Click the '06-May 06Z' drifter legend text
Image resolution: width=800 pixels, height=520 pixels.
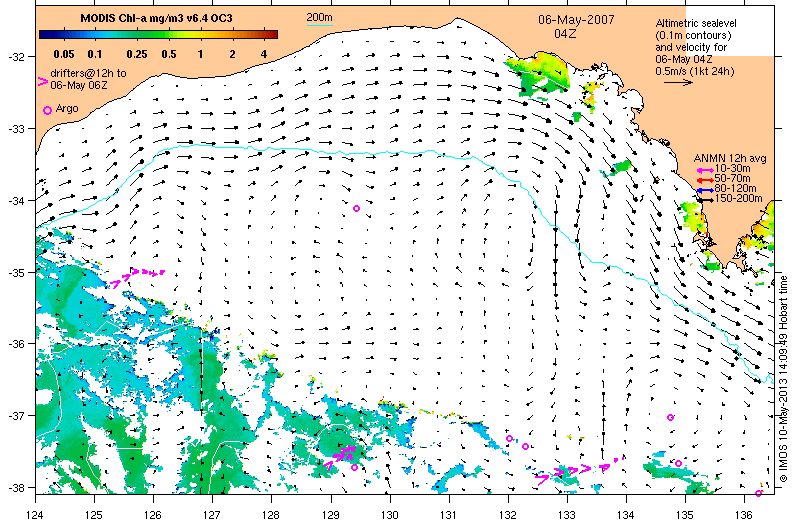[79, 85]
